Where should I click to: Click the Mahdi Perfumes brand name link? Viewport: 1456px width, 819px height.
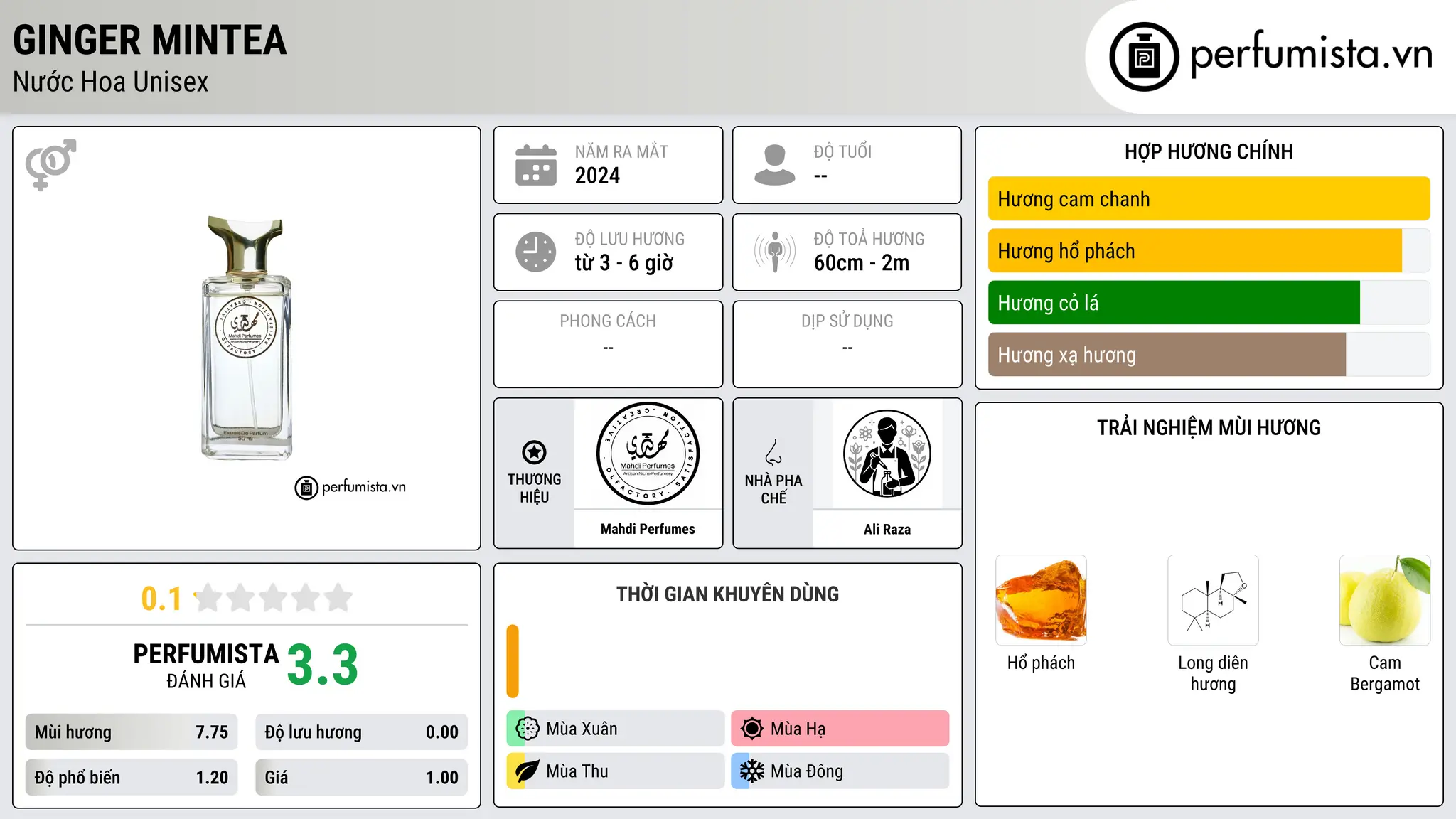click(648, 529)
